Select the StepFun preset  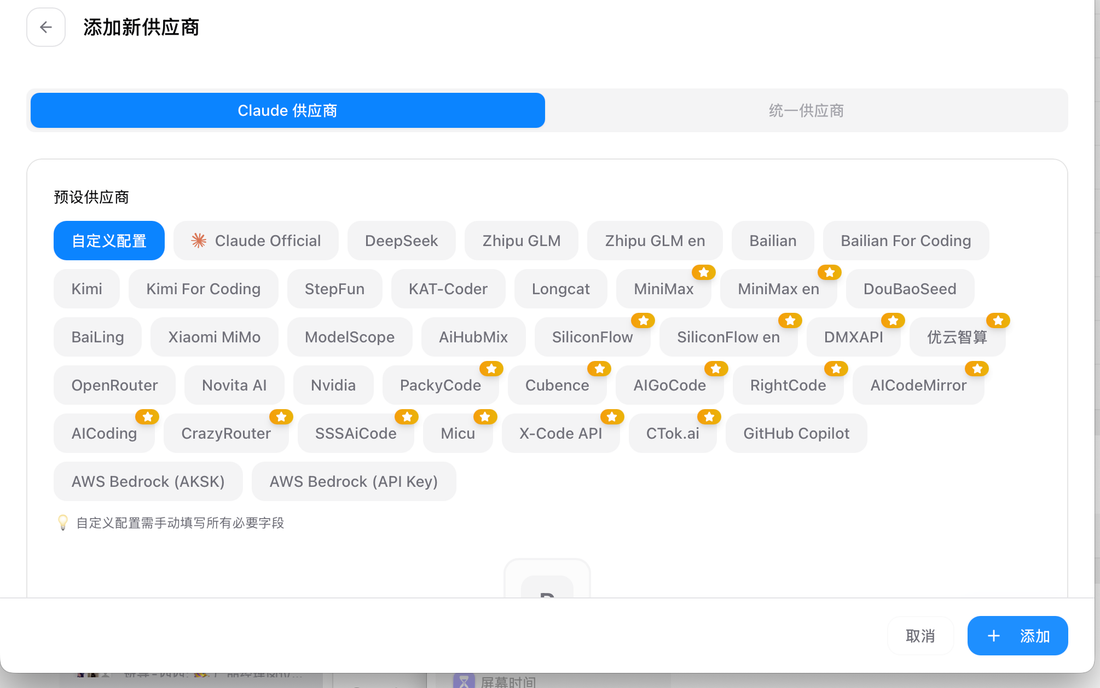(x=335, y=289)
